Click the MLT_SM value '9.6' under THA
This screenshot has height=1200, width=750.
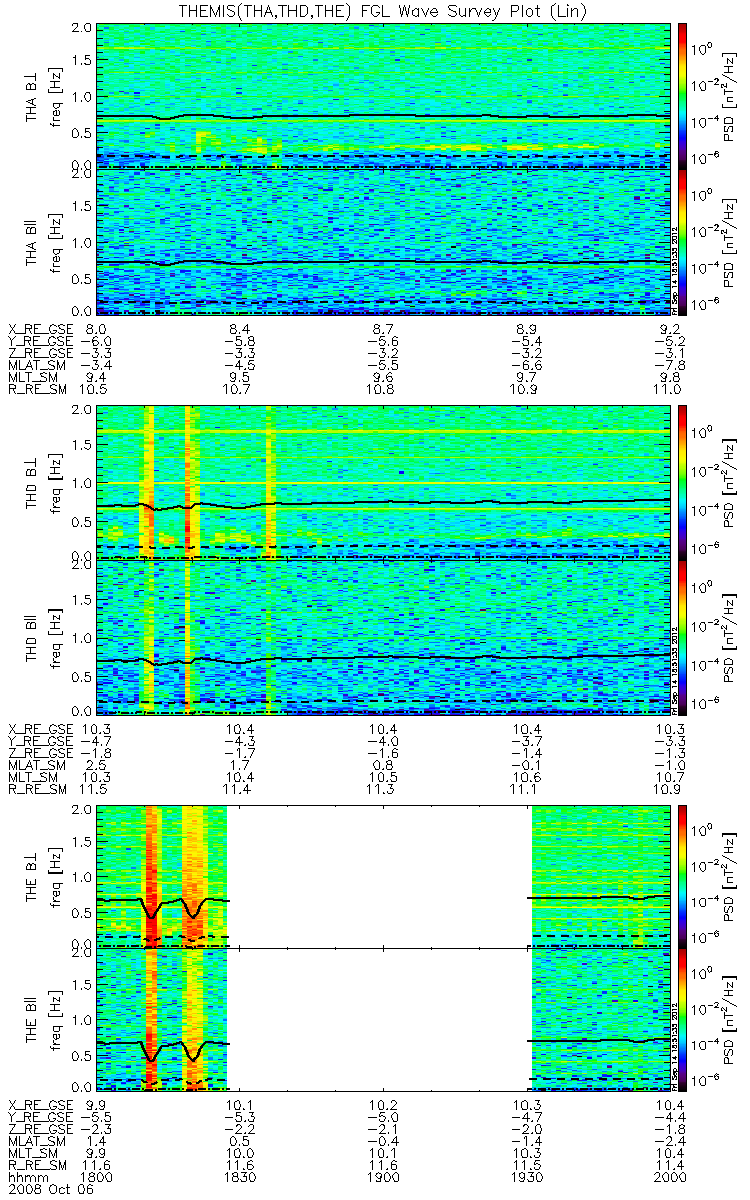(383, 377)
